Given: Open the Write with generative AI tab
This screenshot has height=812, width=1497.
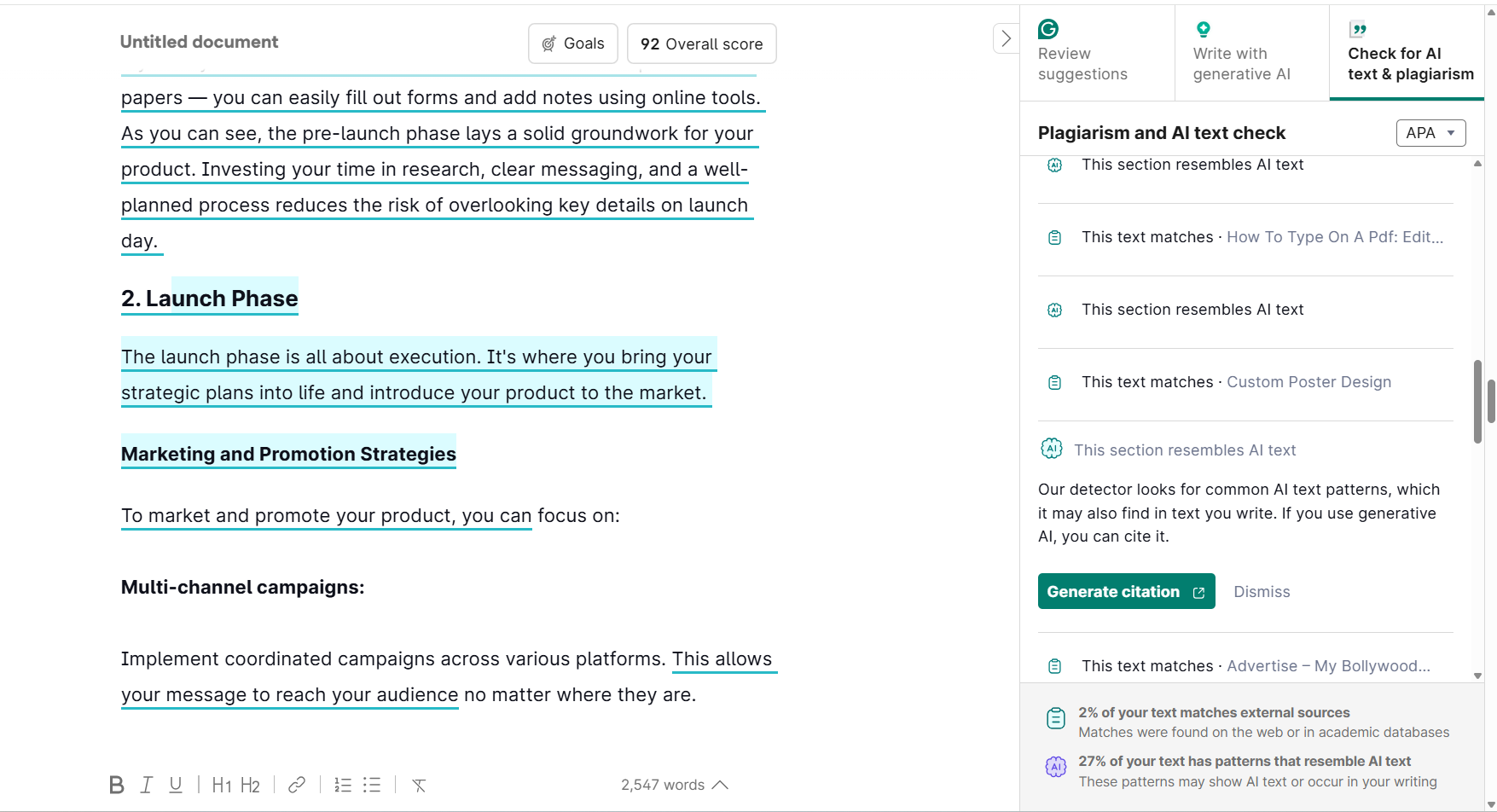Looking at the screenshot, I should click(1241, 53).
